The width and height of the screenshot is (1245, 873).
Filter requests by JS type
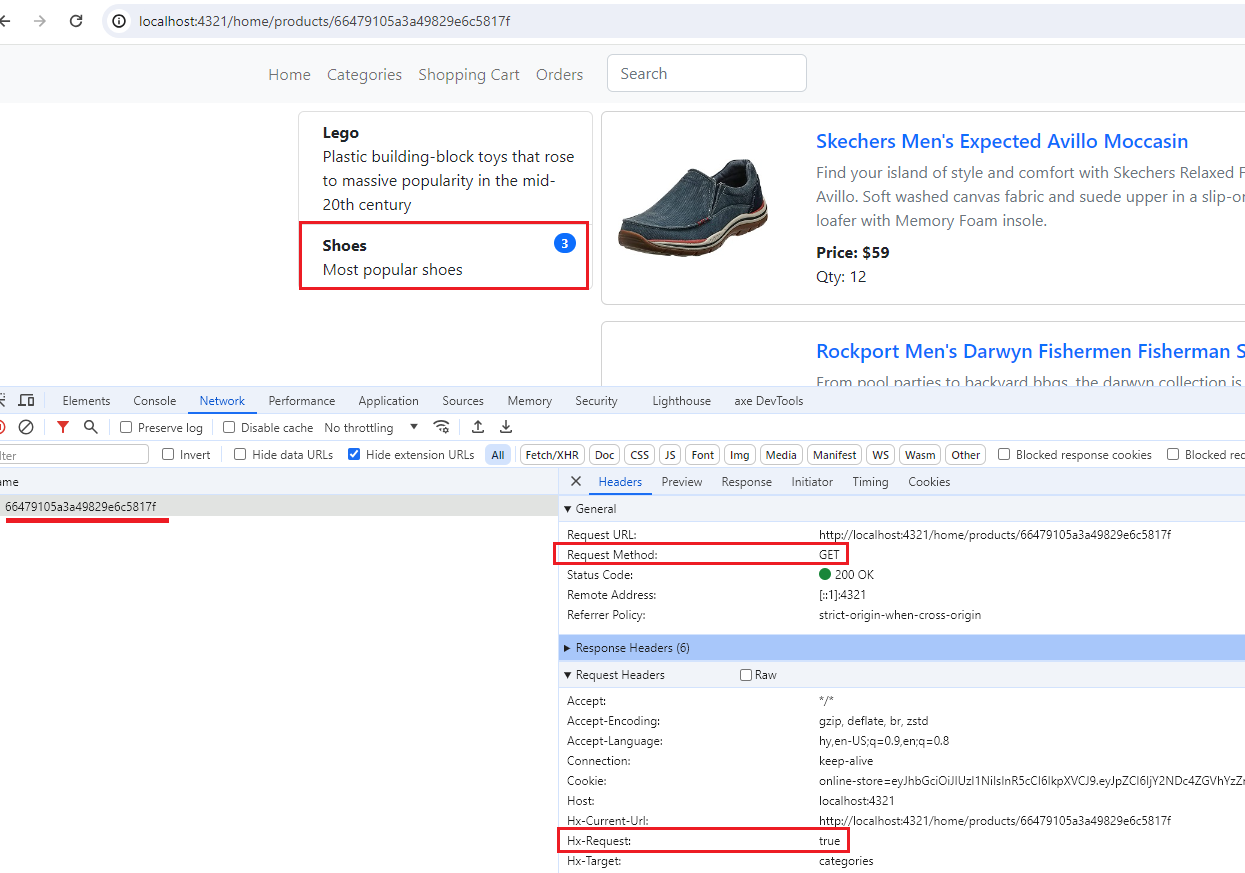tap(670, 455)
